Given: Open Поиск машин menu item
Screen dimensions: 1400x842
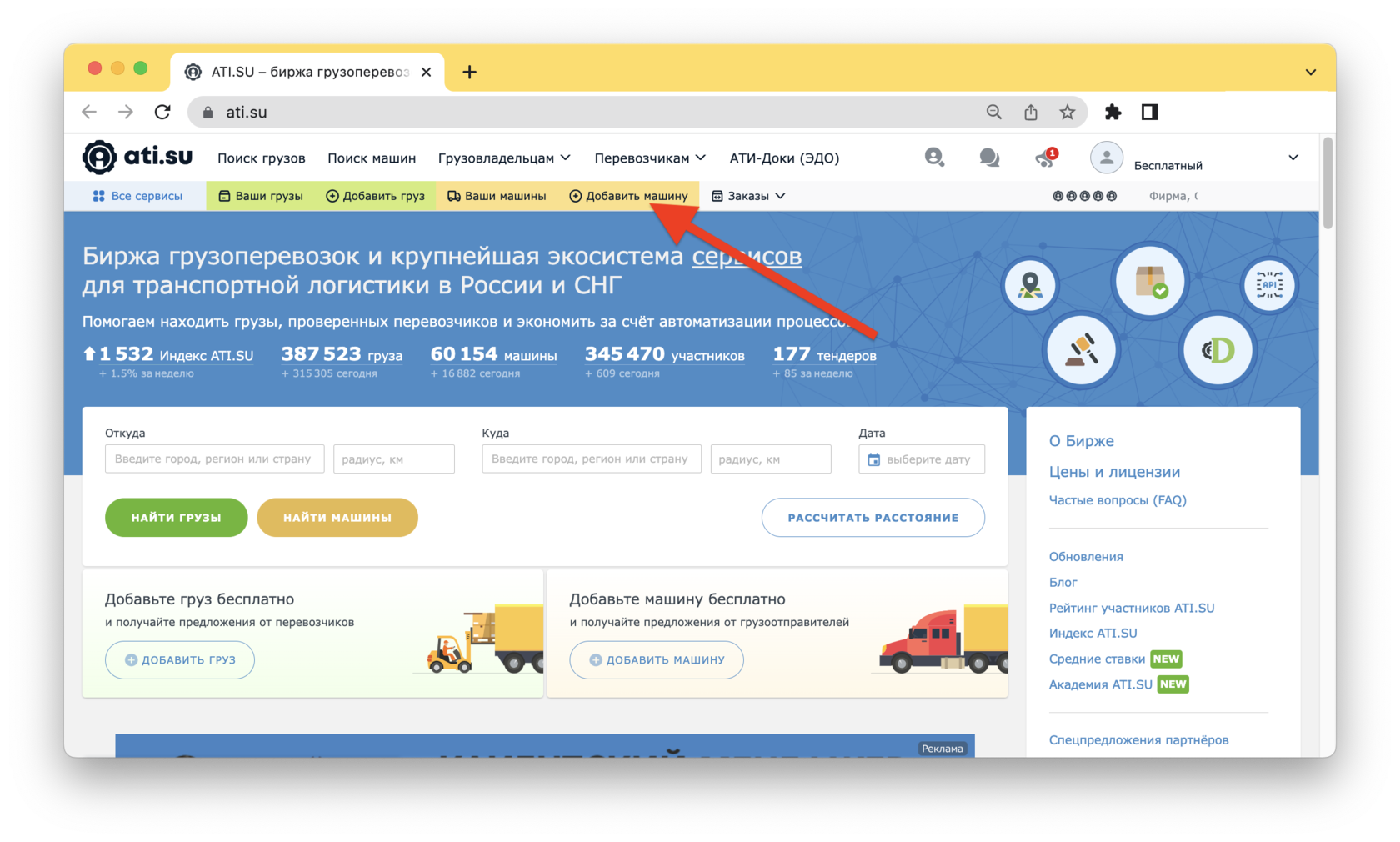Looking at the screenshot, I should point(372,158).
